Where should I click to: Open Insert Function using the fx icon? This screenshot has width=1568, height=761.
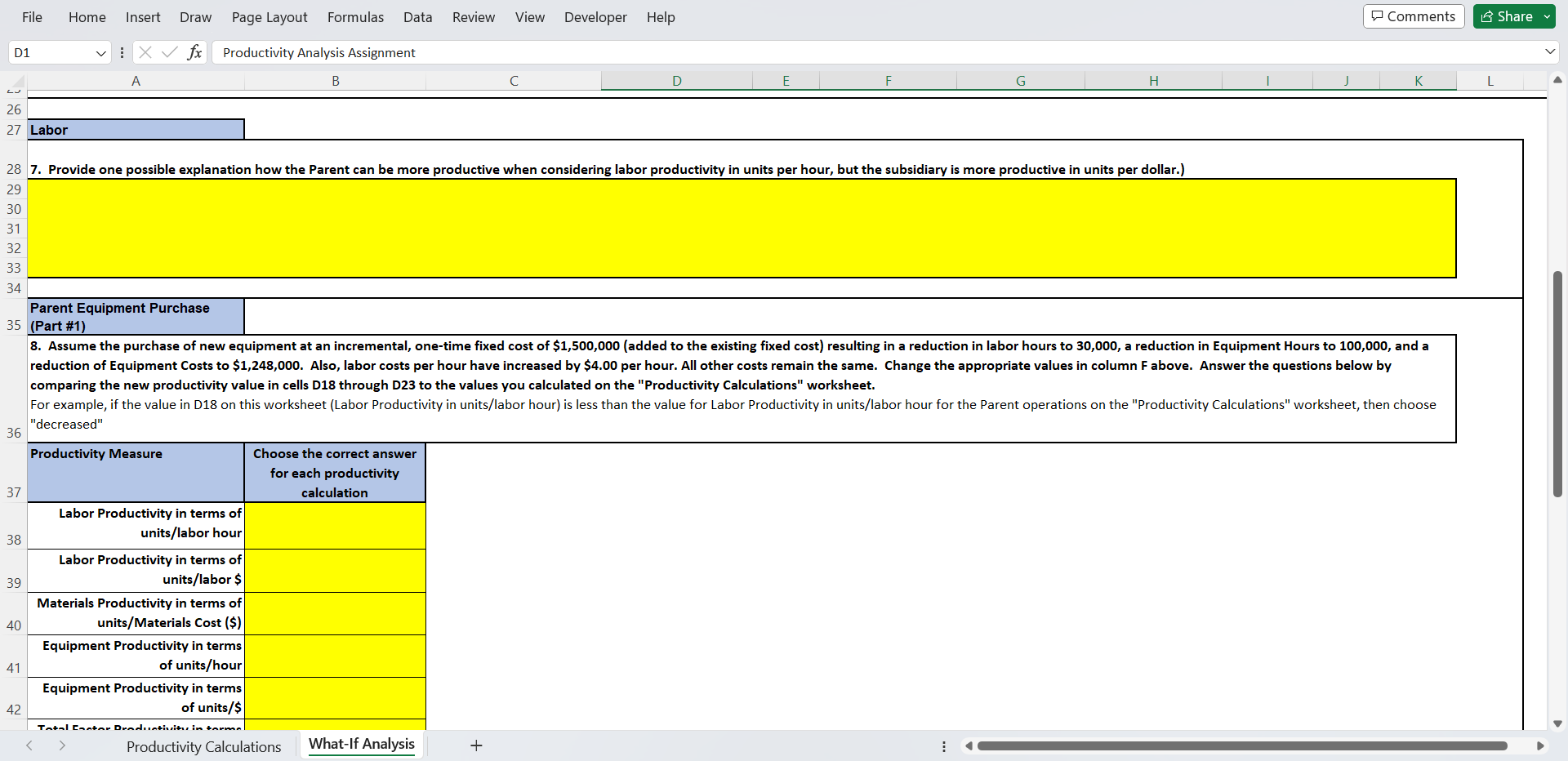[195, 51]
